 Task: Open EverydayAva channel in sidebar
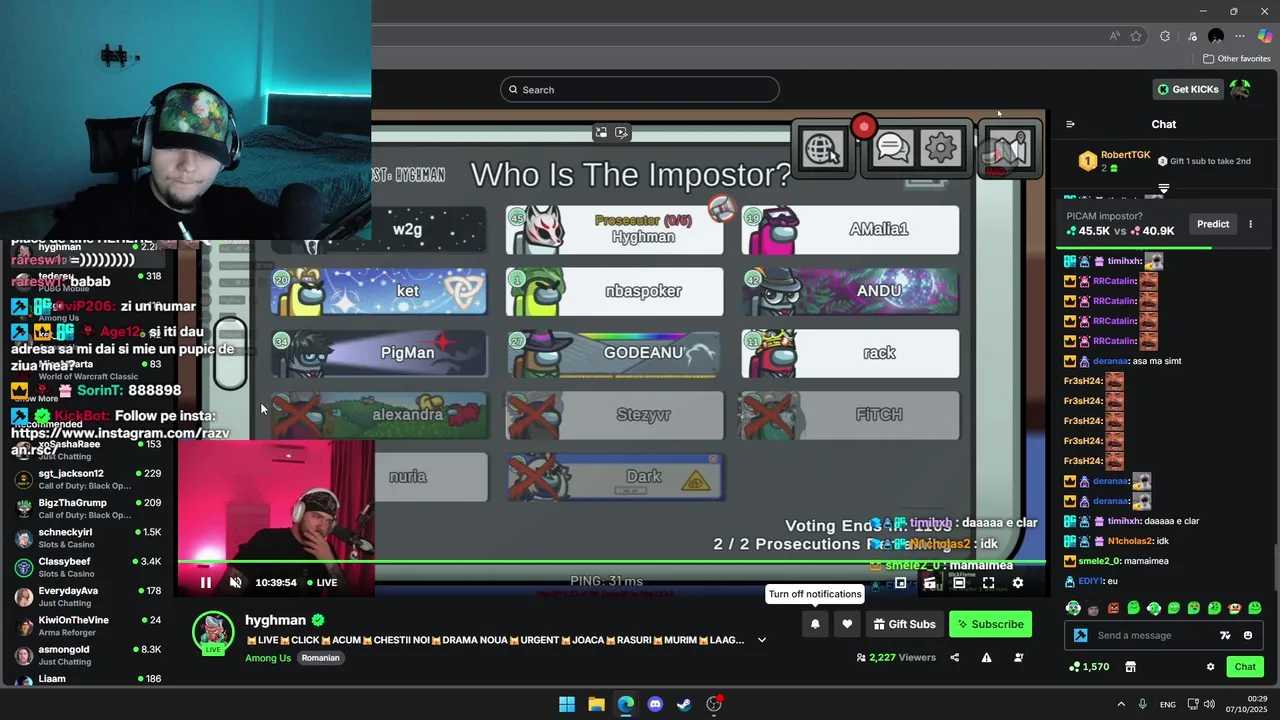coord(88,597)
